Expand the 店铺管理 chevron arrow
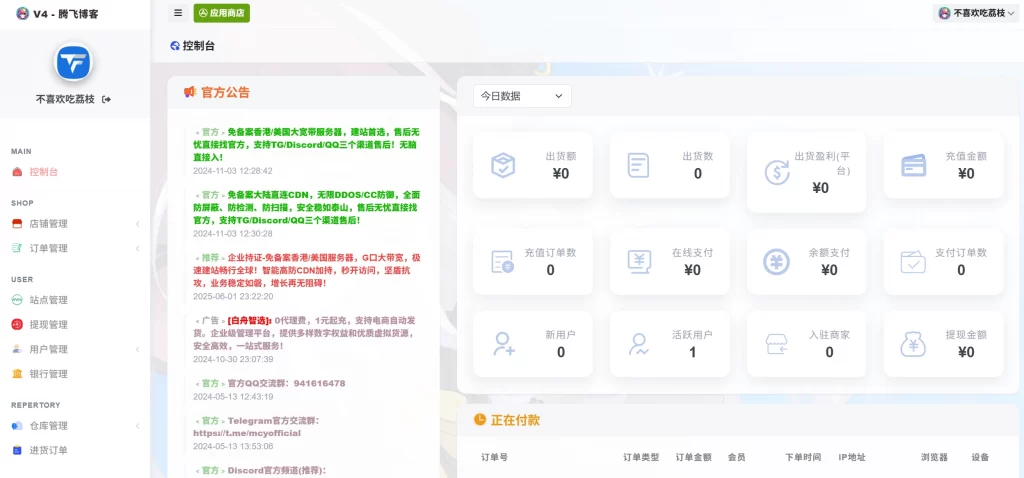Screen dimensions: 1024x478 [x=138, y=224]
